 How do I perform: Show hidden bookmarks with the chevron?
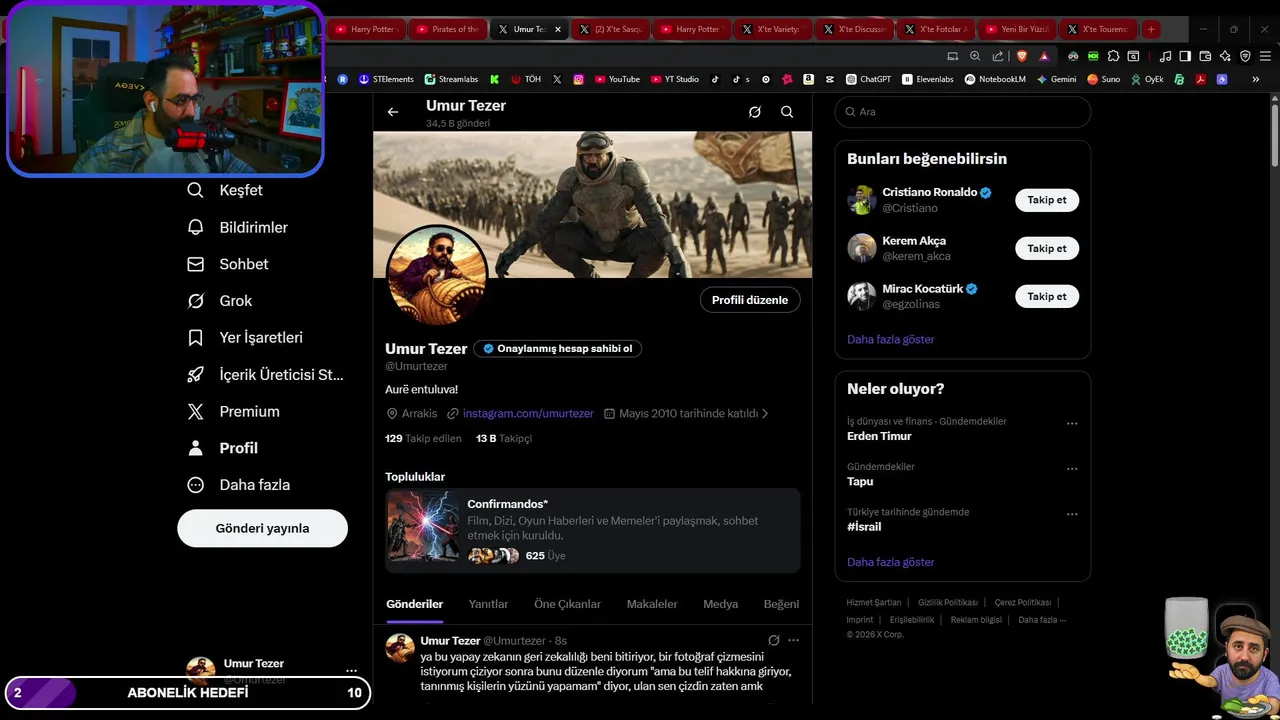point(1255,79)
